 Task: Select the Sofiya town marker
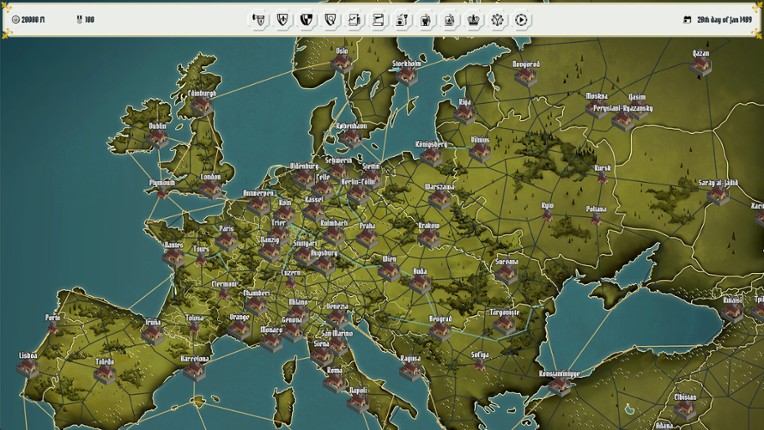click(479, 365)
